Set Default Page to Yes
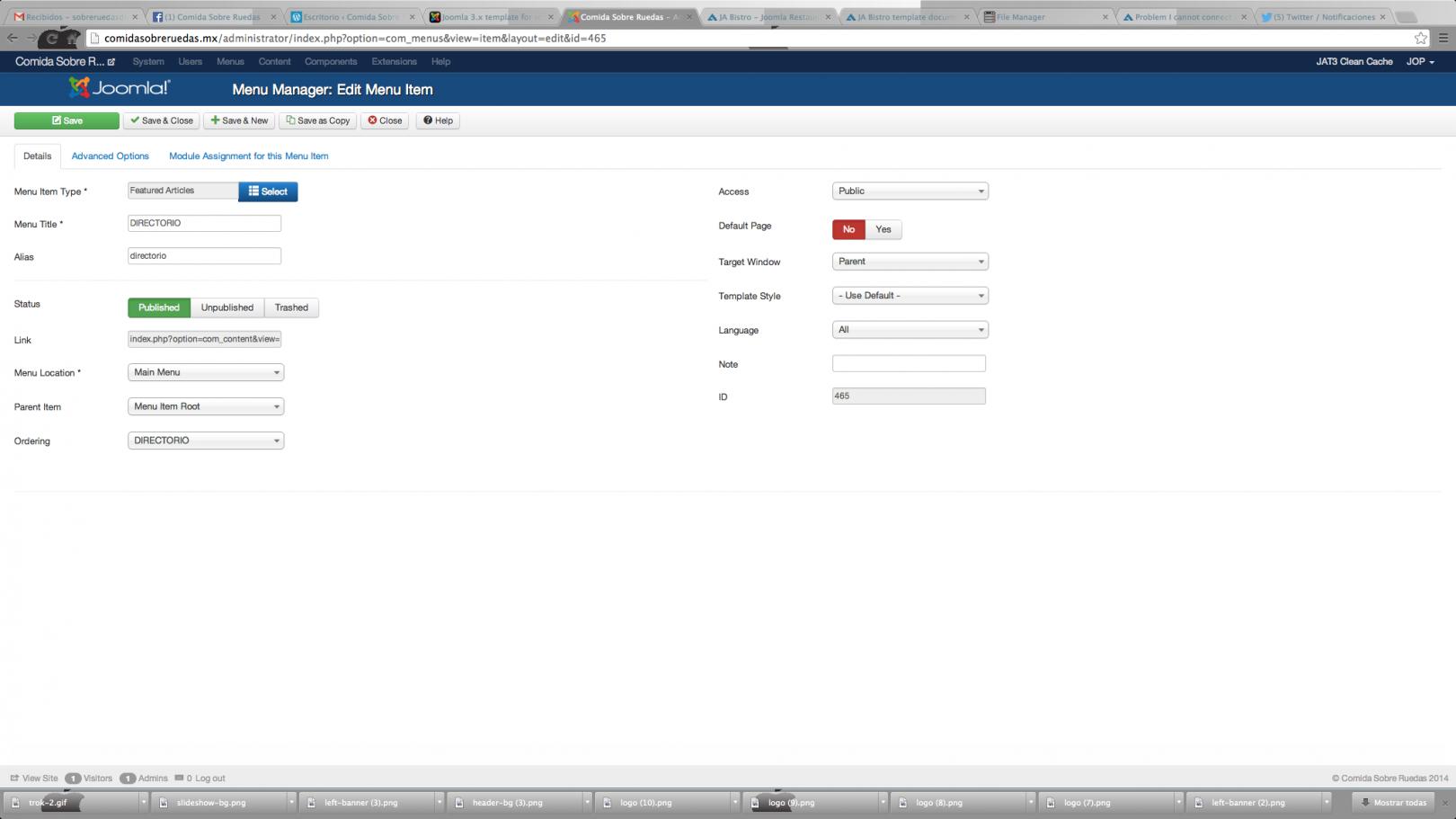This screenshot has height=819, width=1456. coord(883,229)
